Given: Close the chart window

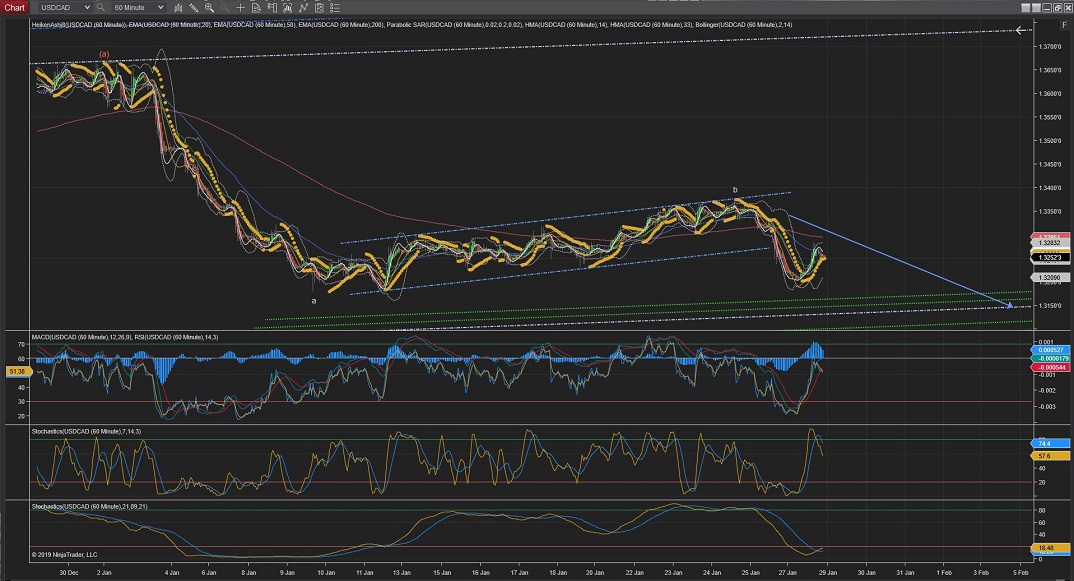Looking at the screenshot, I should (1069, 8).
